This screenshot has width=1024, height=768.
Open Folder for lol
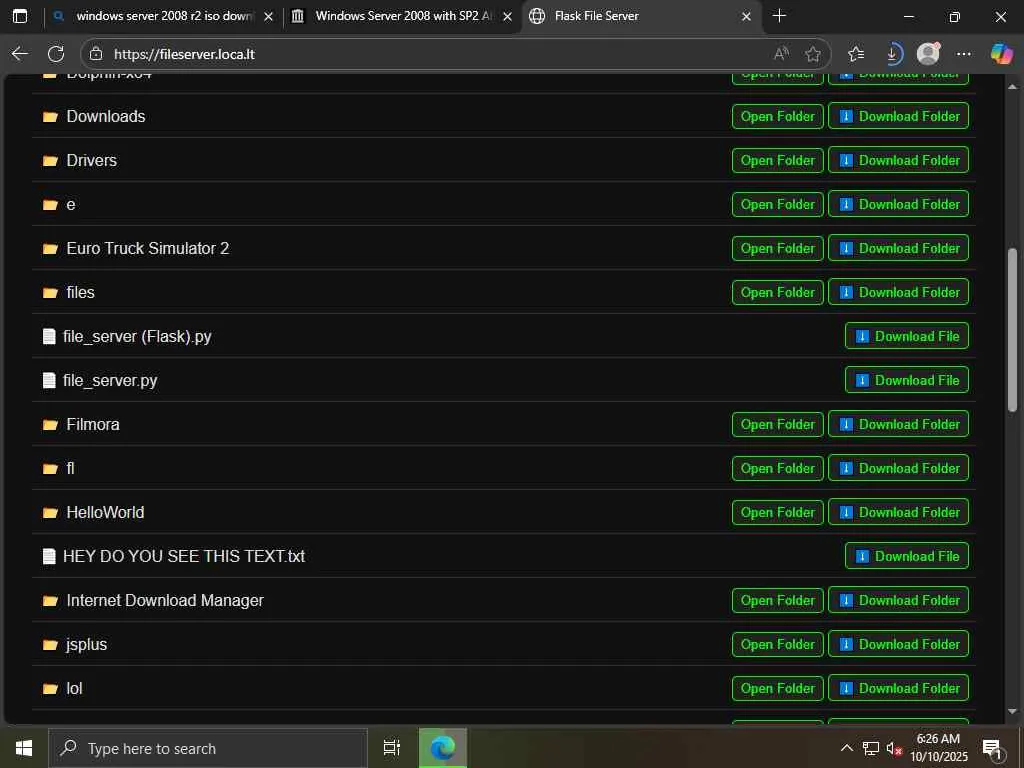pos(778,688)
